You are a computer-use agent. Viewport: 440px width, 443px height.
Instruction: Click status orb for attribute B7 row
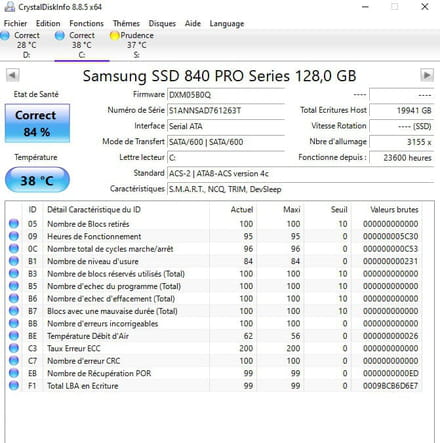point(14,311)
